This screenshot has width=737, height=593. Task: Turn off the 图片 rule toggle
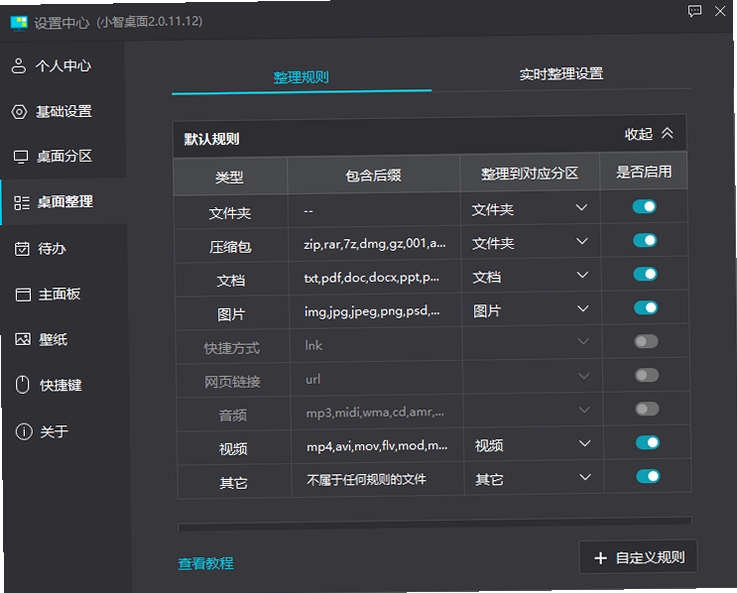[646, 308]
